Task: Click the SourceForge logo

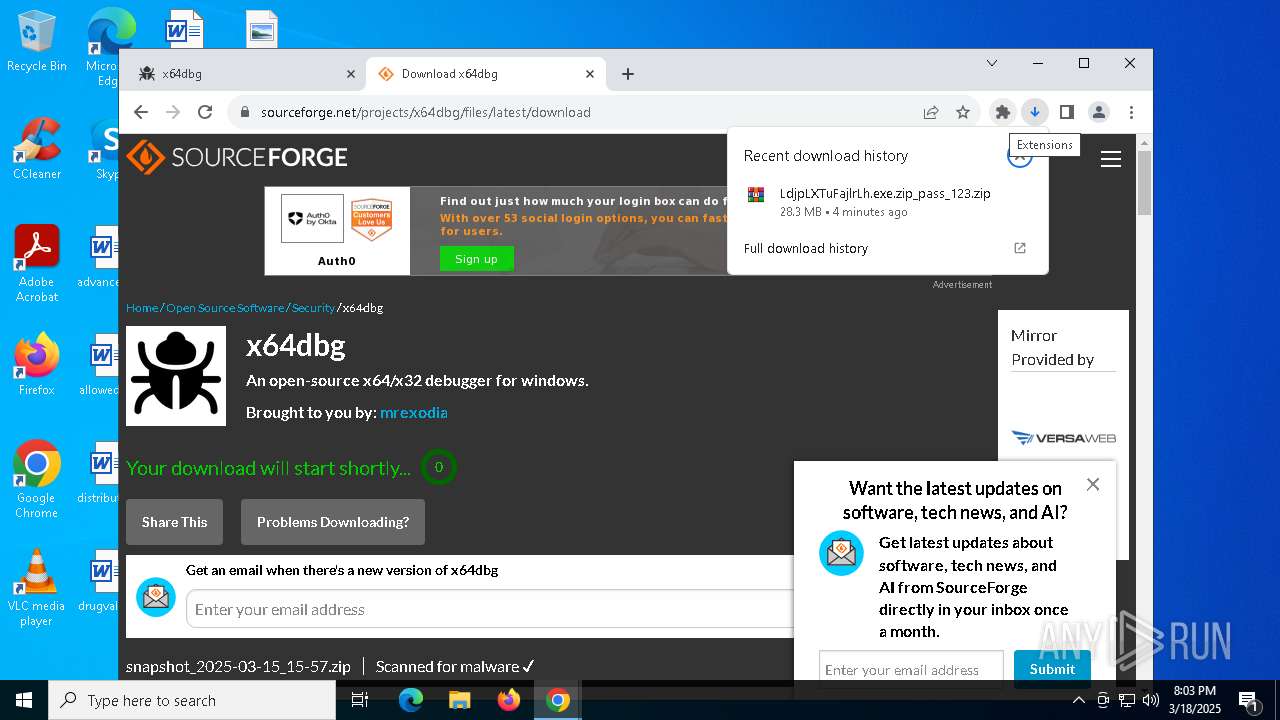Action: pos(237,157)
